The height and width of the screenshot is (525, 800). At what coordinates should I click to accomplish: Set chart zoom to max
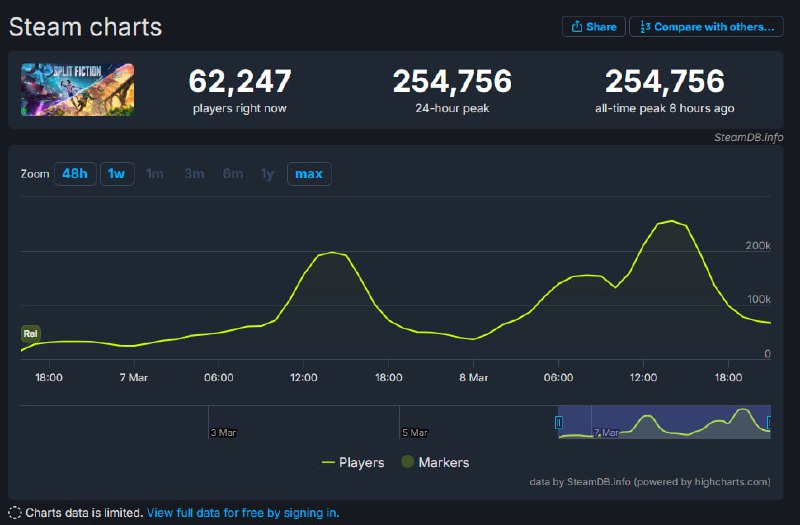(309, 173)
